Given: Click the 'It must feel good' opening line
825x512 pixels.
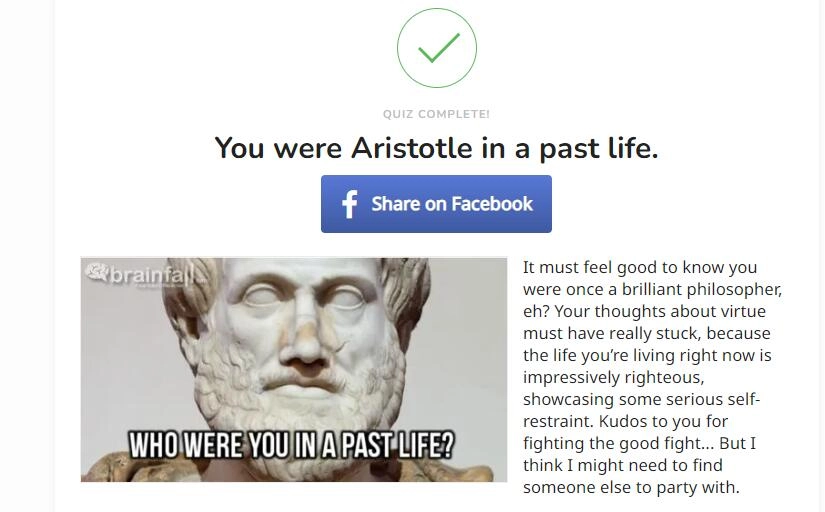Looking at the screenshot, I should [640, 267].
